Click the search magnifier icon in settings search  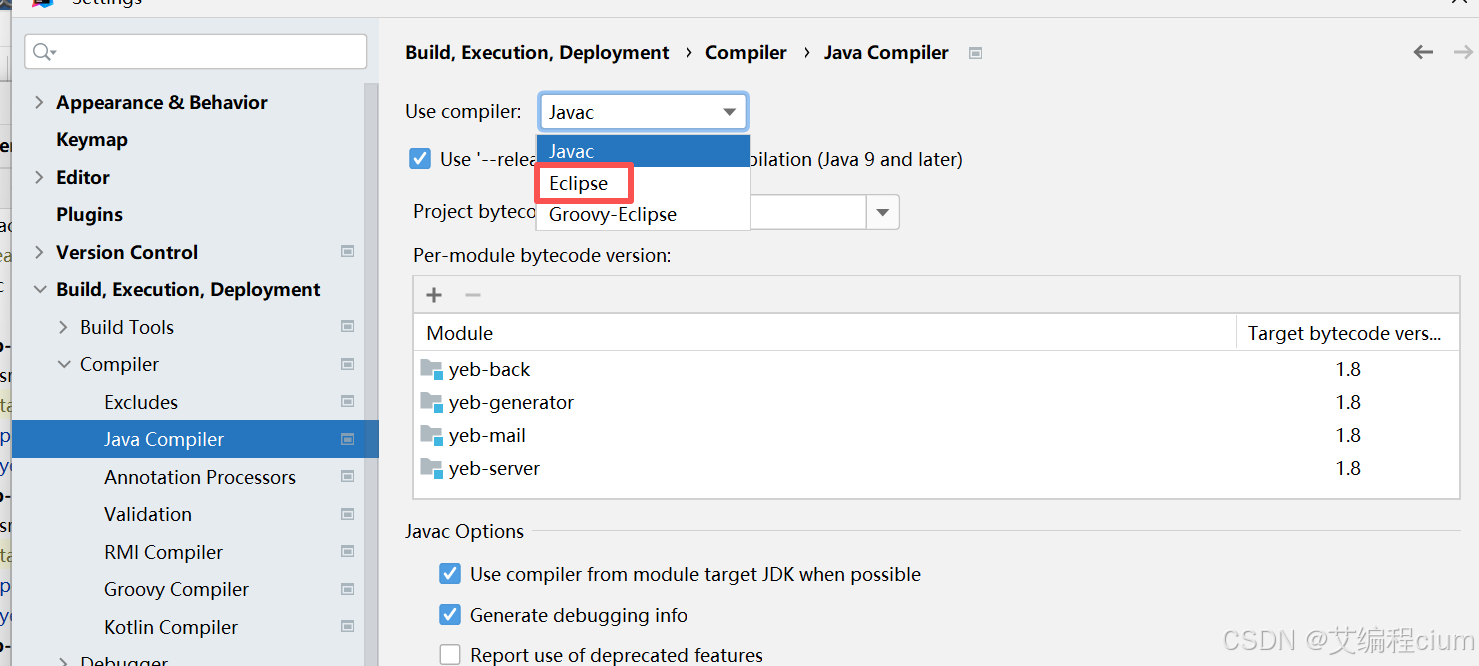pyautogui.click(x=42, y=50)
